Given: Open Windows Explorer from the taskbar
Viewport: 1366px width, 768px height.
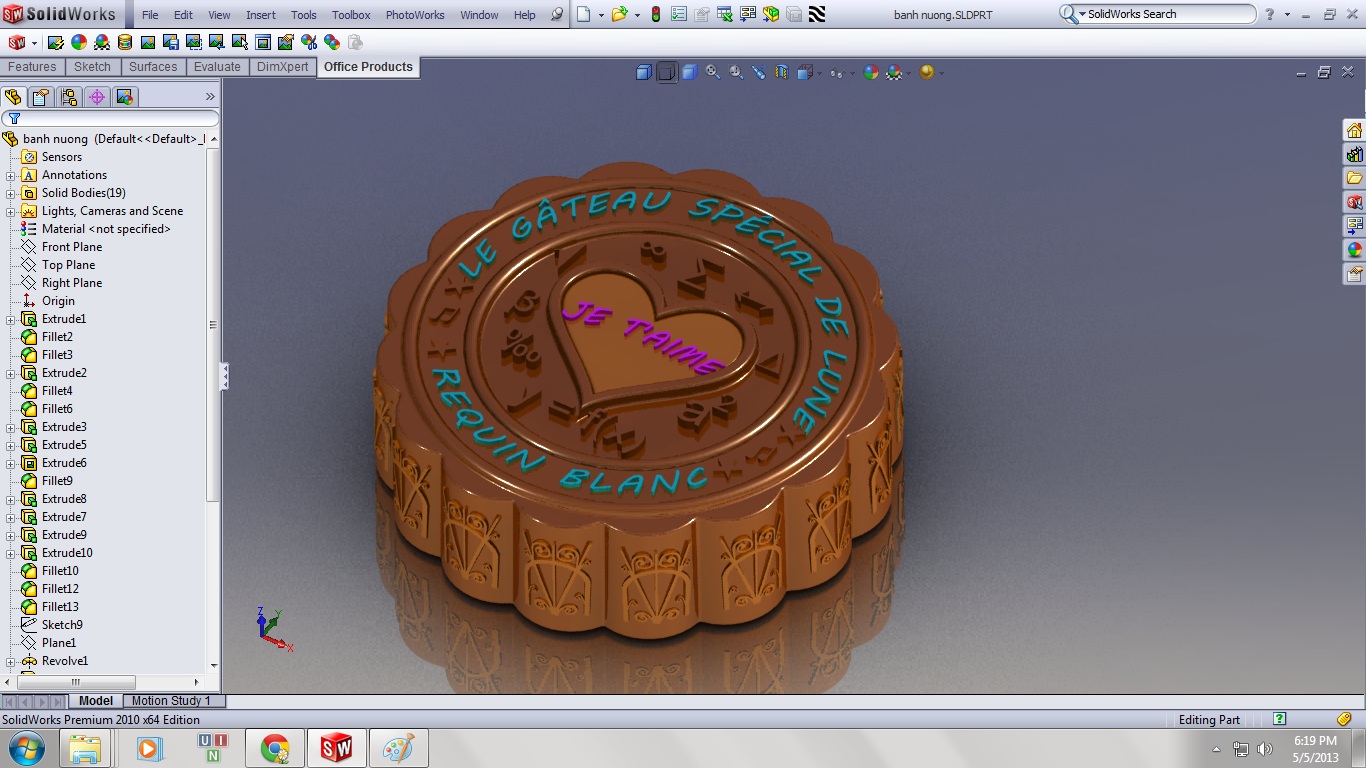Looking at the screenshot, I should pyautogui.click(x=85, y=748).
